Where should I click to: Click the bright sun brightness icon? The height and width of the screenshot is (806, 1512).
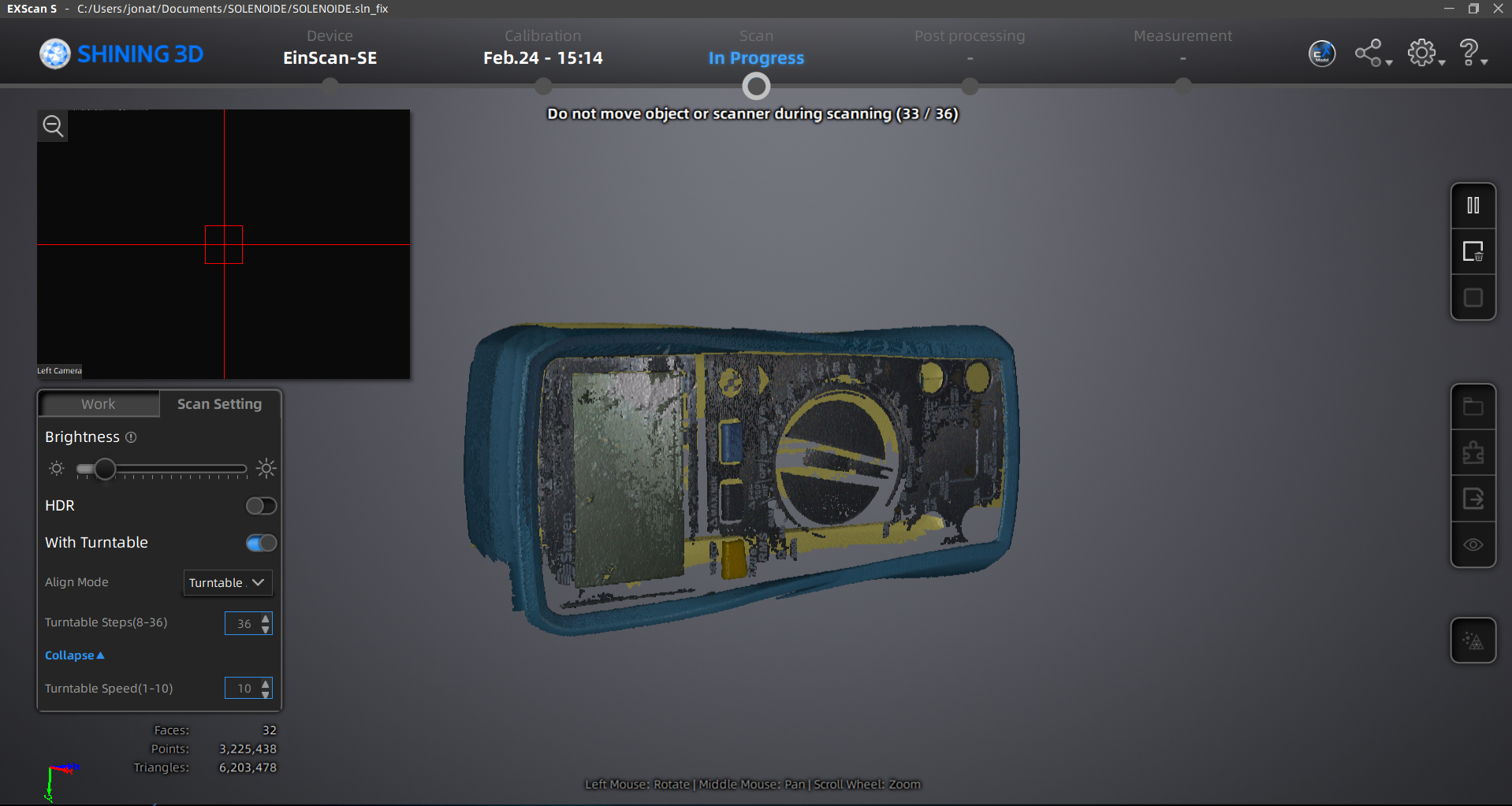pos(266,469)
